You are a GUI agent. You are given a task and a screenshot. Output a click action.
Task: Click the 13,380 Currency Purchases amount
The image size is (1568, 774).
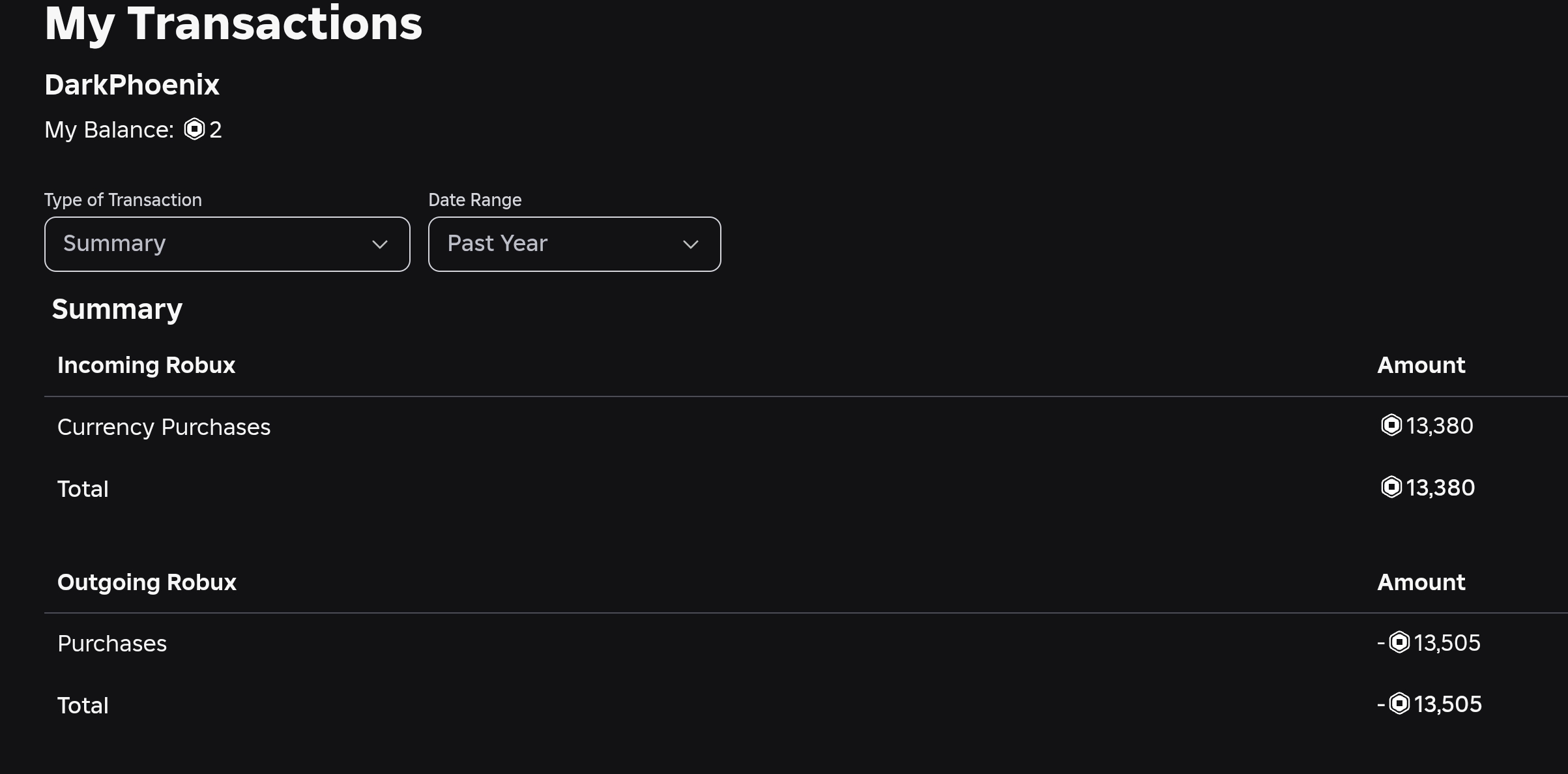click(x=1439, y=426)
